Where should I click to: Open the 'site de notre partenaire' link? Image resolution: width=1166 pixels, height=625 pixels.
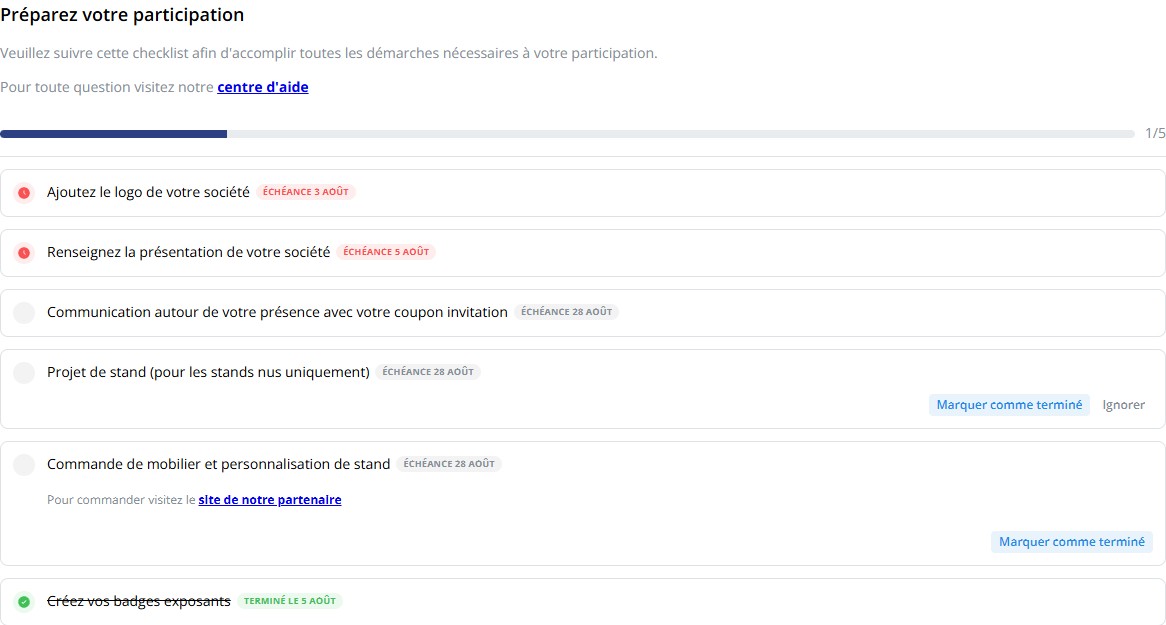click(x=270, y=500)
